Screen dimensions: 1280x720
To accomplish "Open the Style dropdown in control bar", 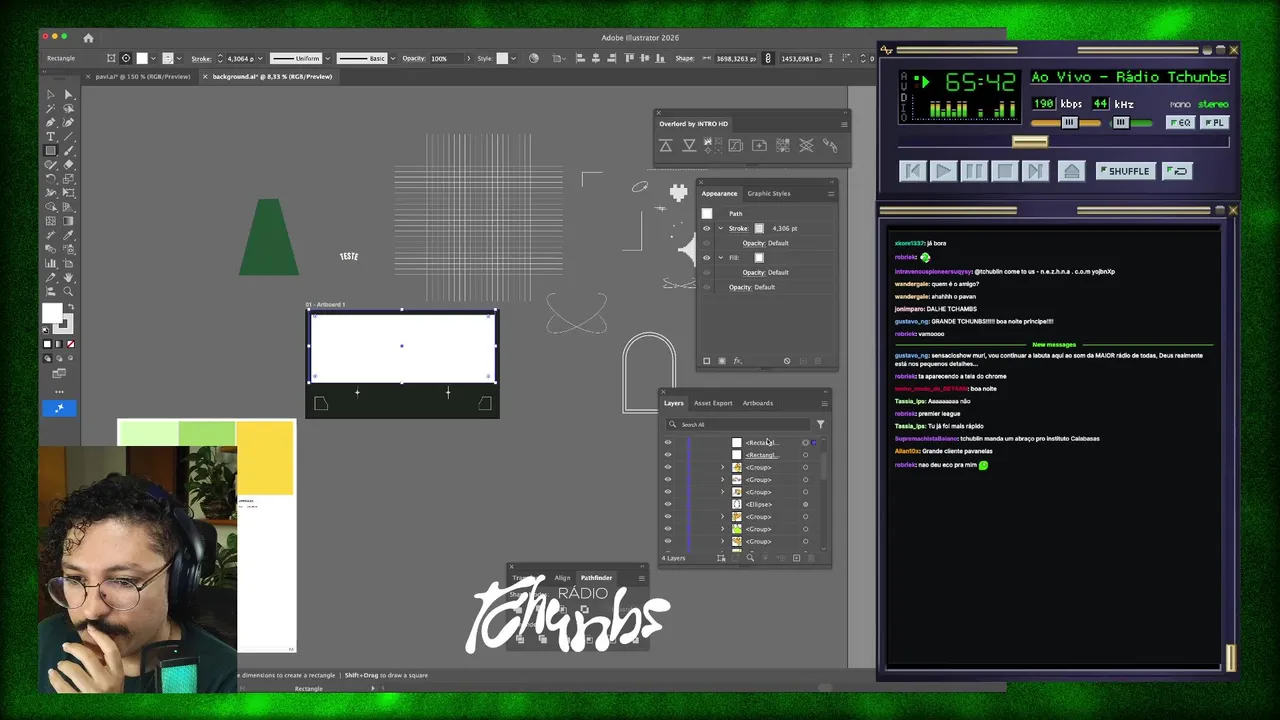I will coord(513,58).
